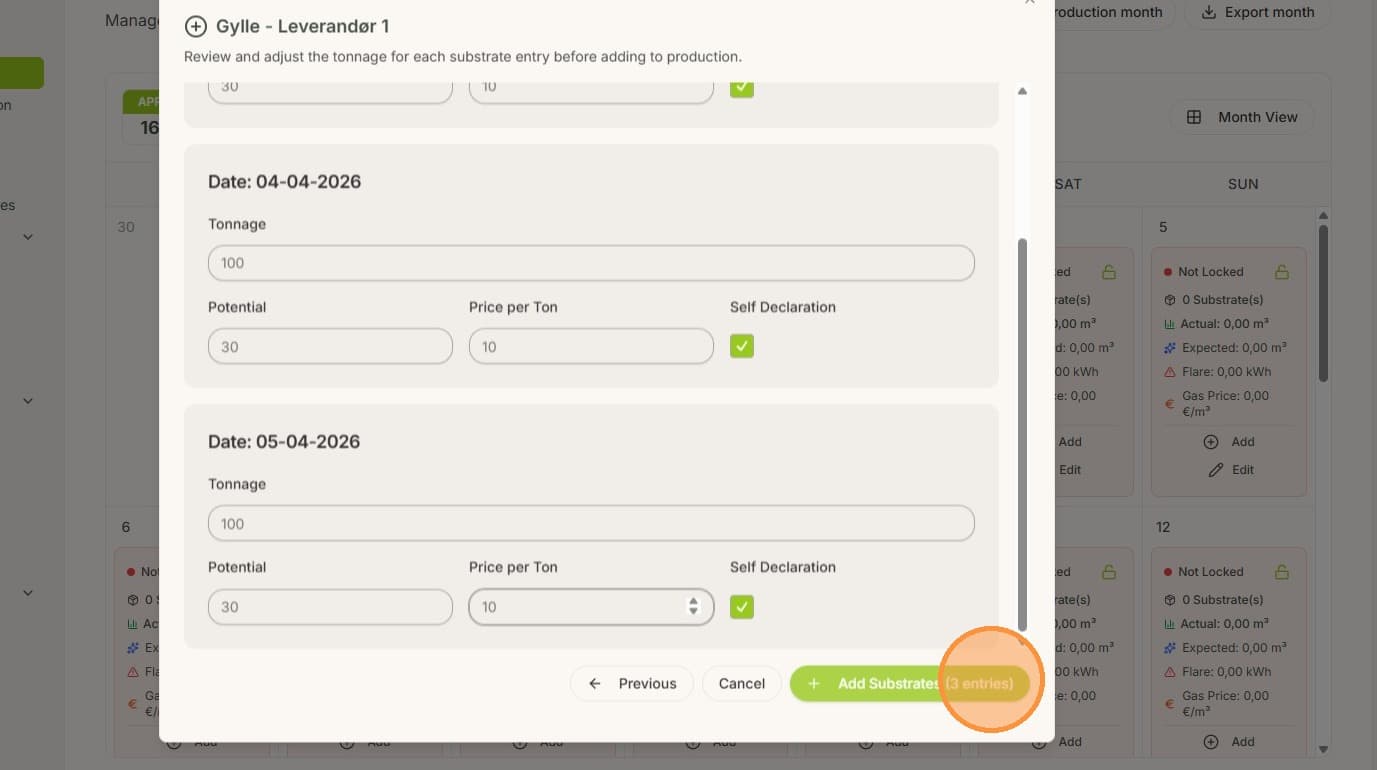1377x770 pixels.
Task: Click the grid icon on Month View
Action: point(1194,117)
